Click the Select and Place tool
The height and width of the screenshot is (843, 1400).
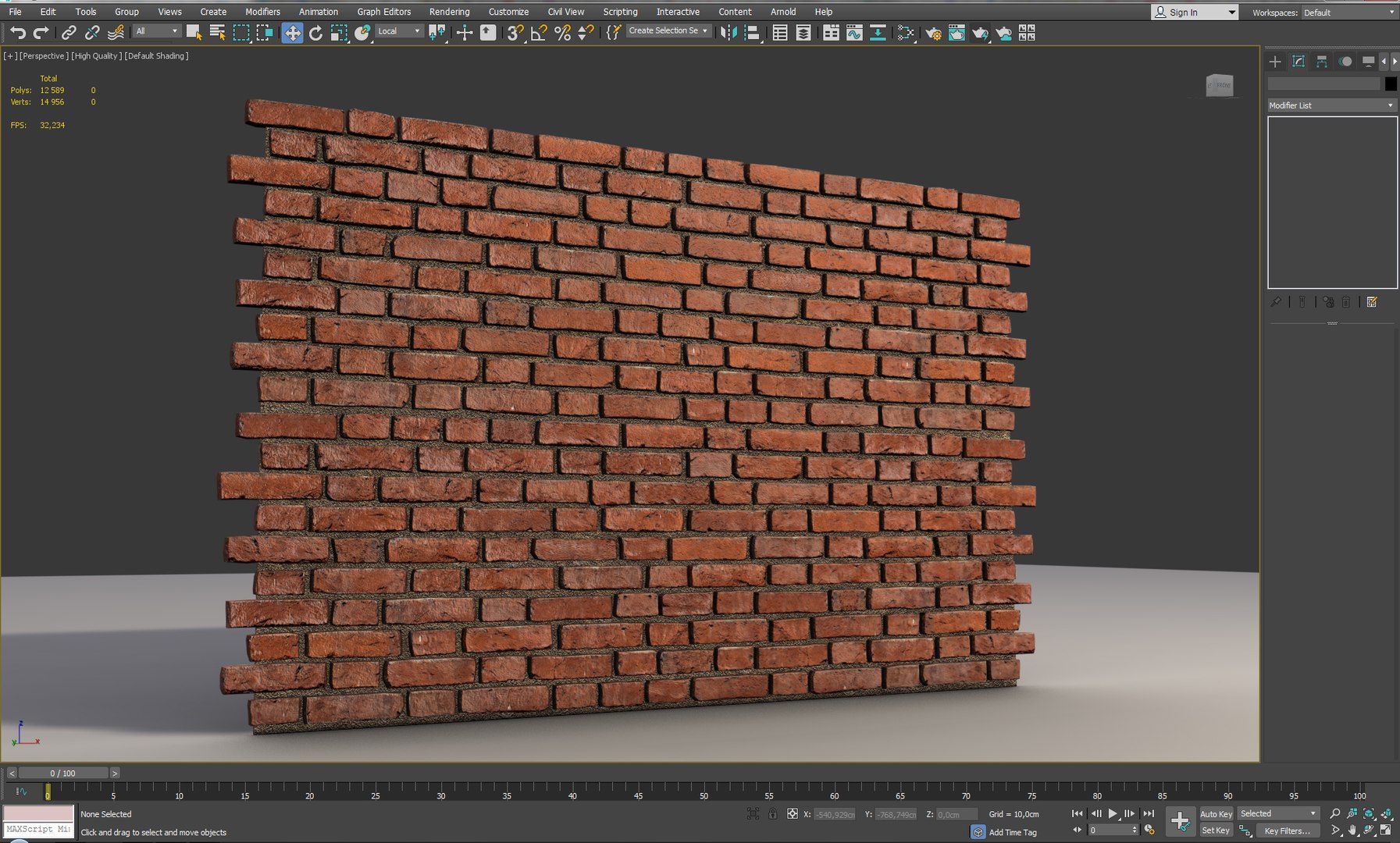362,32
